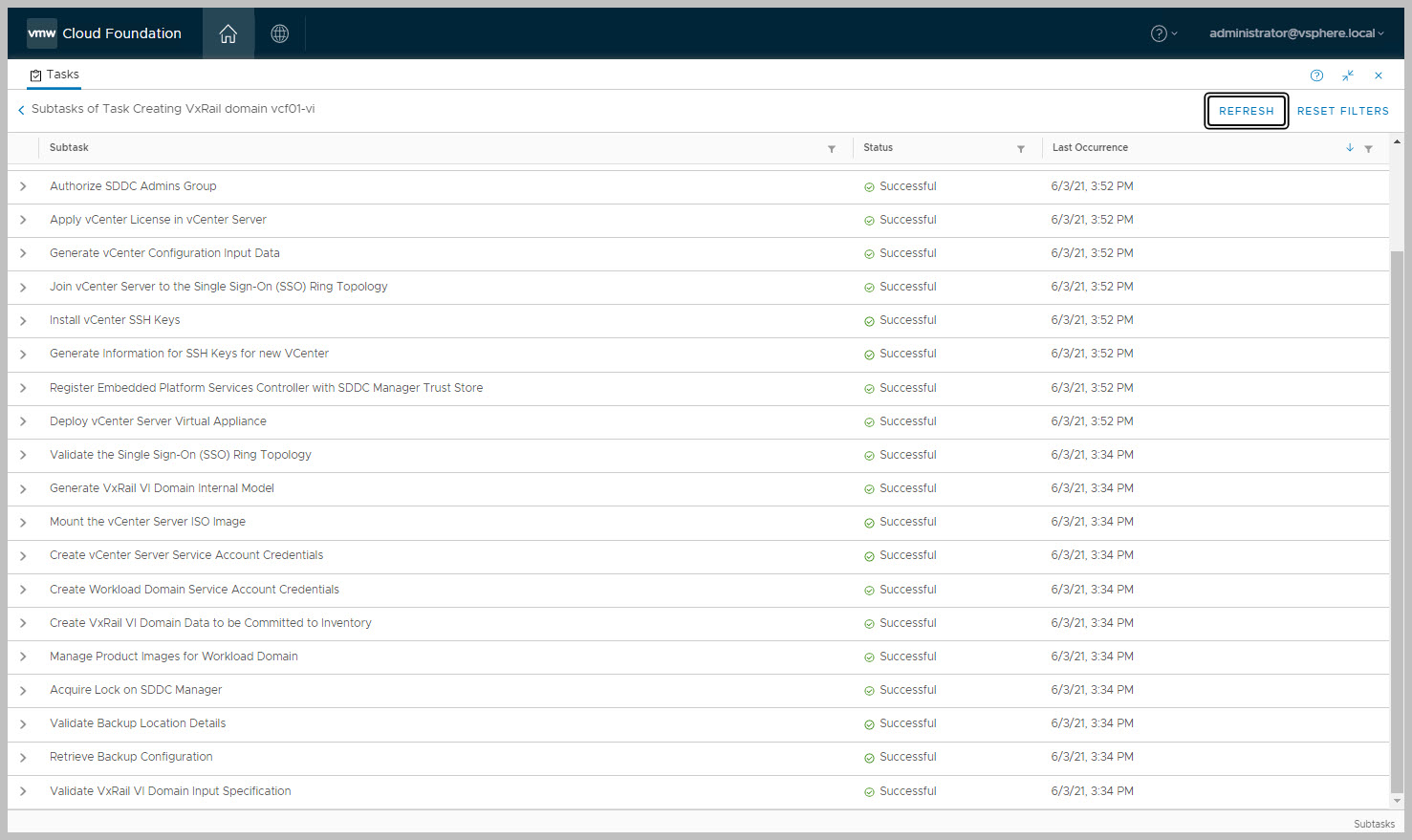Open administrator@vsphere.local user menu

pos(1295,33)
